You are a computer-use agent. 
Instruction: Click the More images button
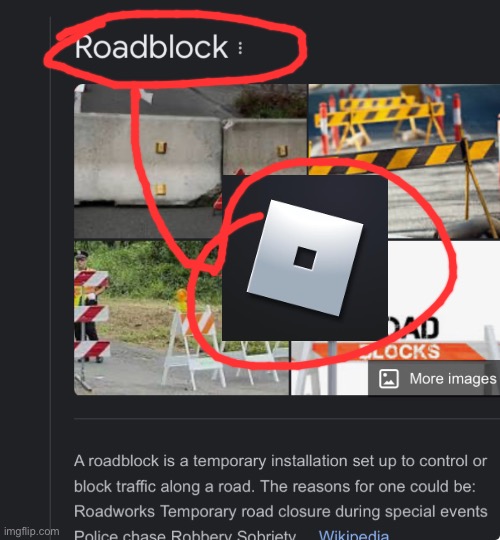[435, 379]
